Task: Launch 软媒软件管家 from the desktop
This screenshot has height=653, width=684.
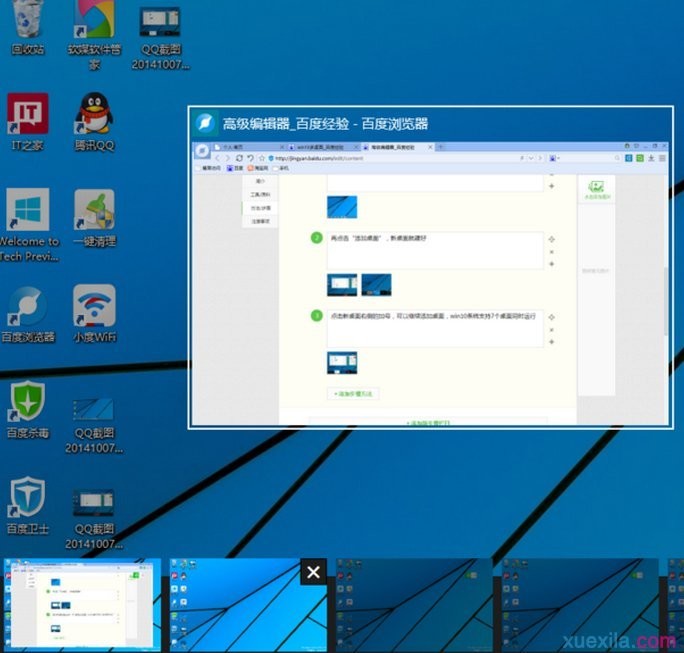Action: click(94, 33)
